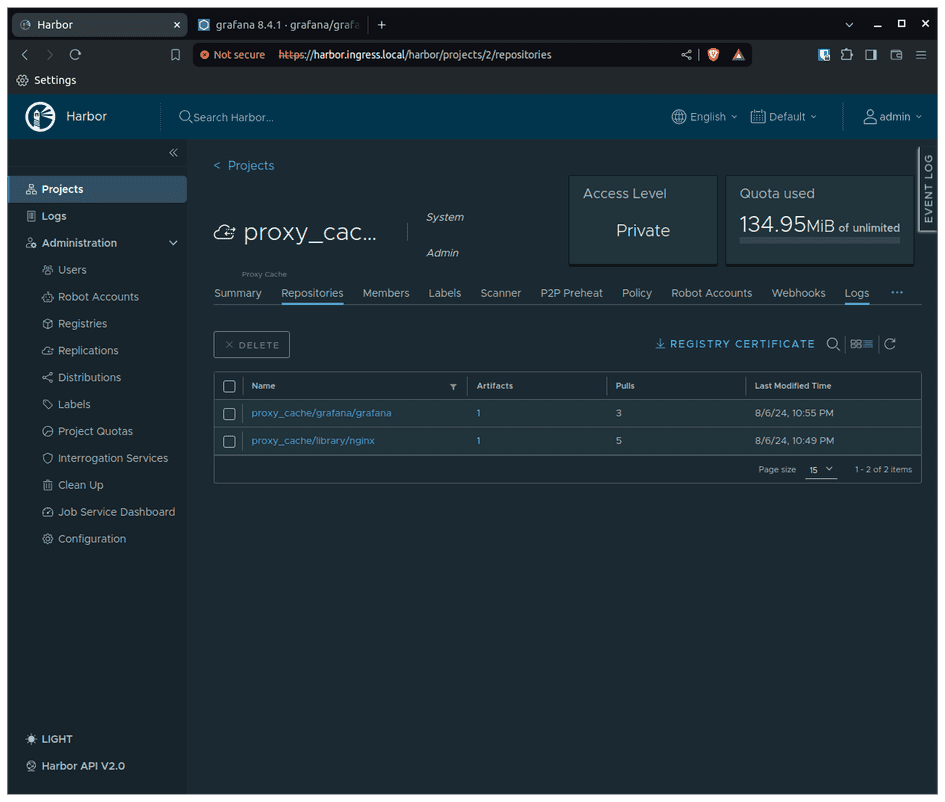
Task: Select Projects in the sidebar
Action: (x=61, y=188)
